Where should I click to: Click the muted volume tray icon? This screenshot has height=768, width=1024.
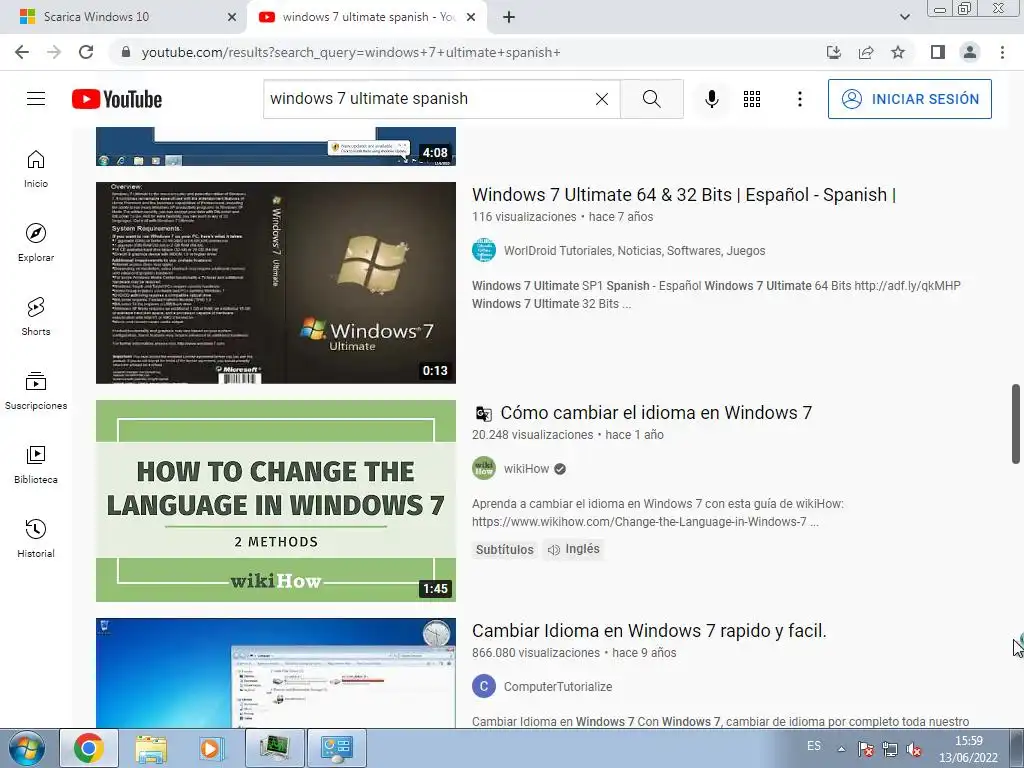pos(914,750)
